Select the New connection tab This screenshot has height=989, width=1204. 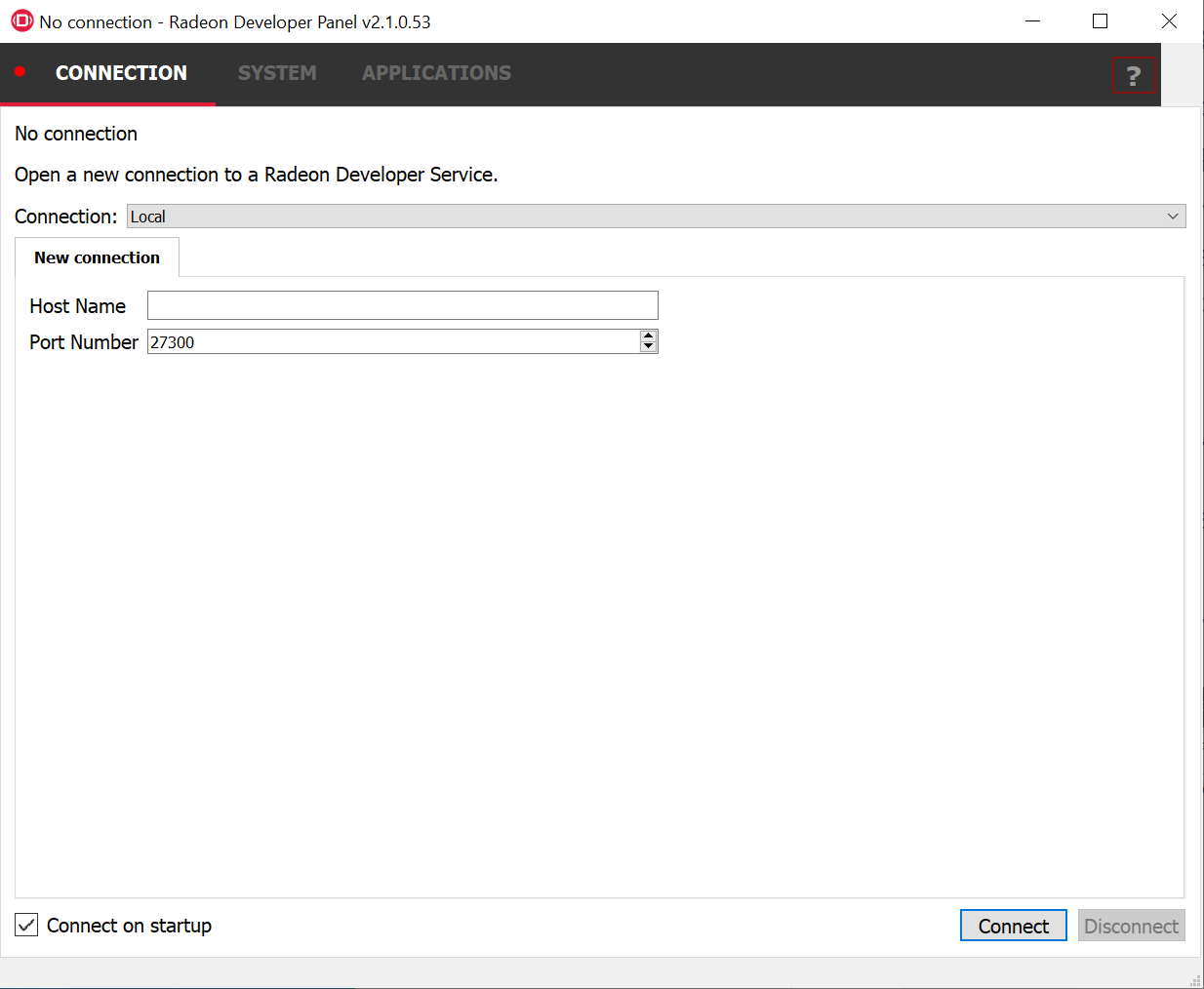pyautogui.click(x=97, y=257)
